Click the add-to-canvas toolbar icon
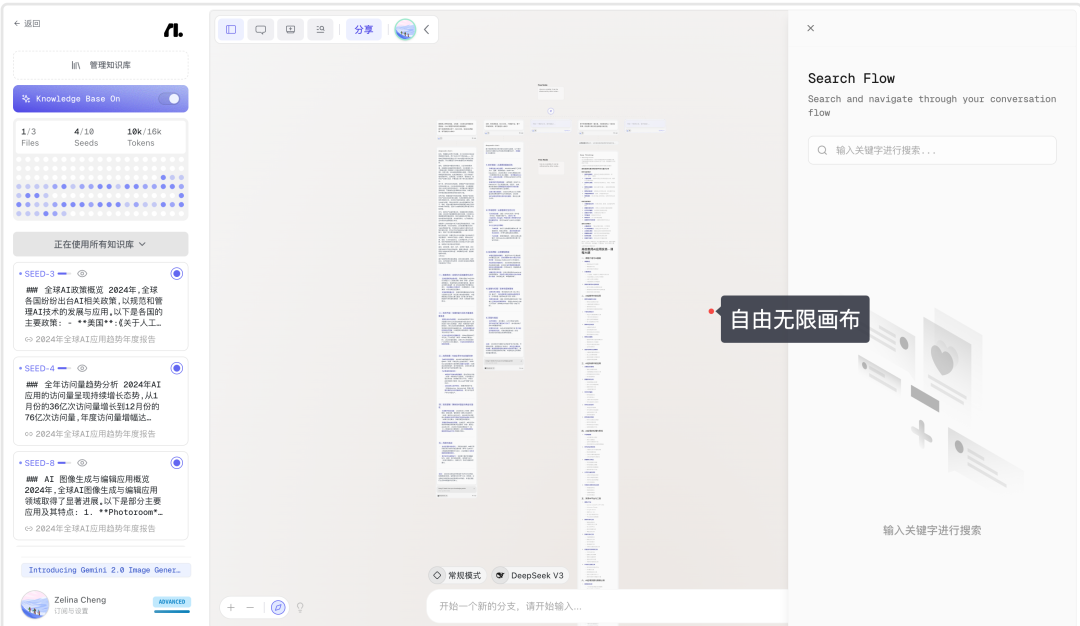The image size is (1080, 626). 290,29
